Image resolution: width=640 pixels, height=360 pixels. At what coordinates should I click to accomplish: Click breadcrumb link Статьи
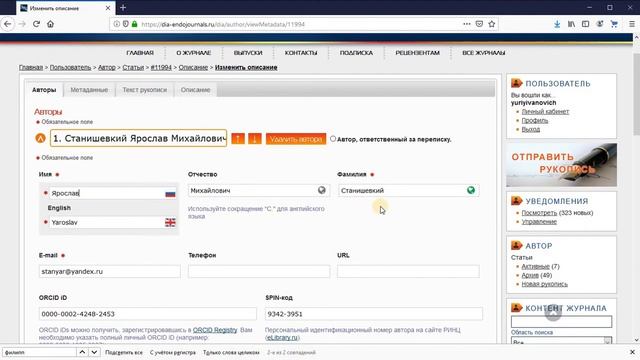133,67
